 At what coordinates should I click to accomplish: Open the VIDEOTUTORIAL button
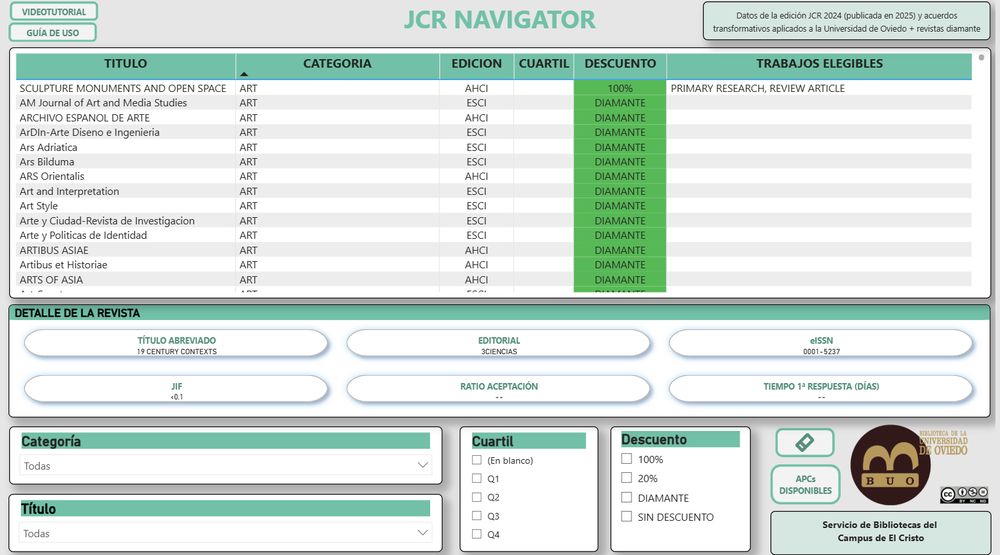coord(54,11)
